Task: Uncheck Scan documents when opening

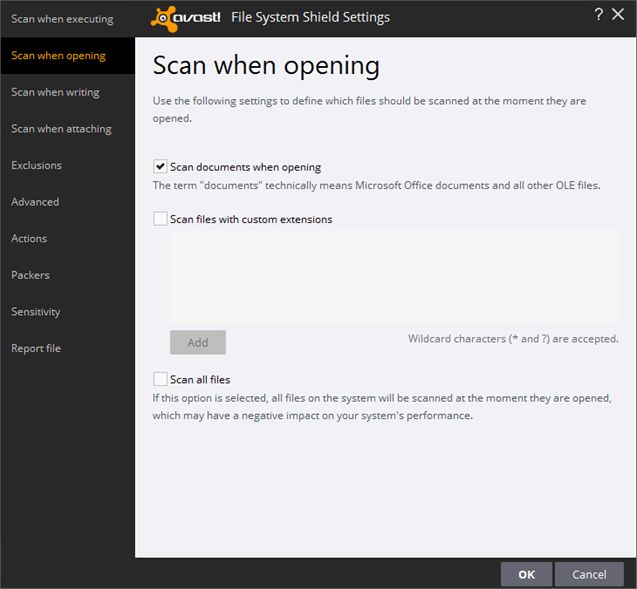Action: point(160,167)
